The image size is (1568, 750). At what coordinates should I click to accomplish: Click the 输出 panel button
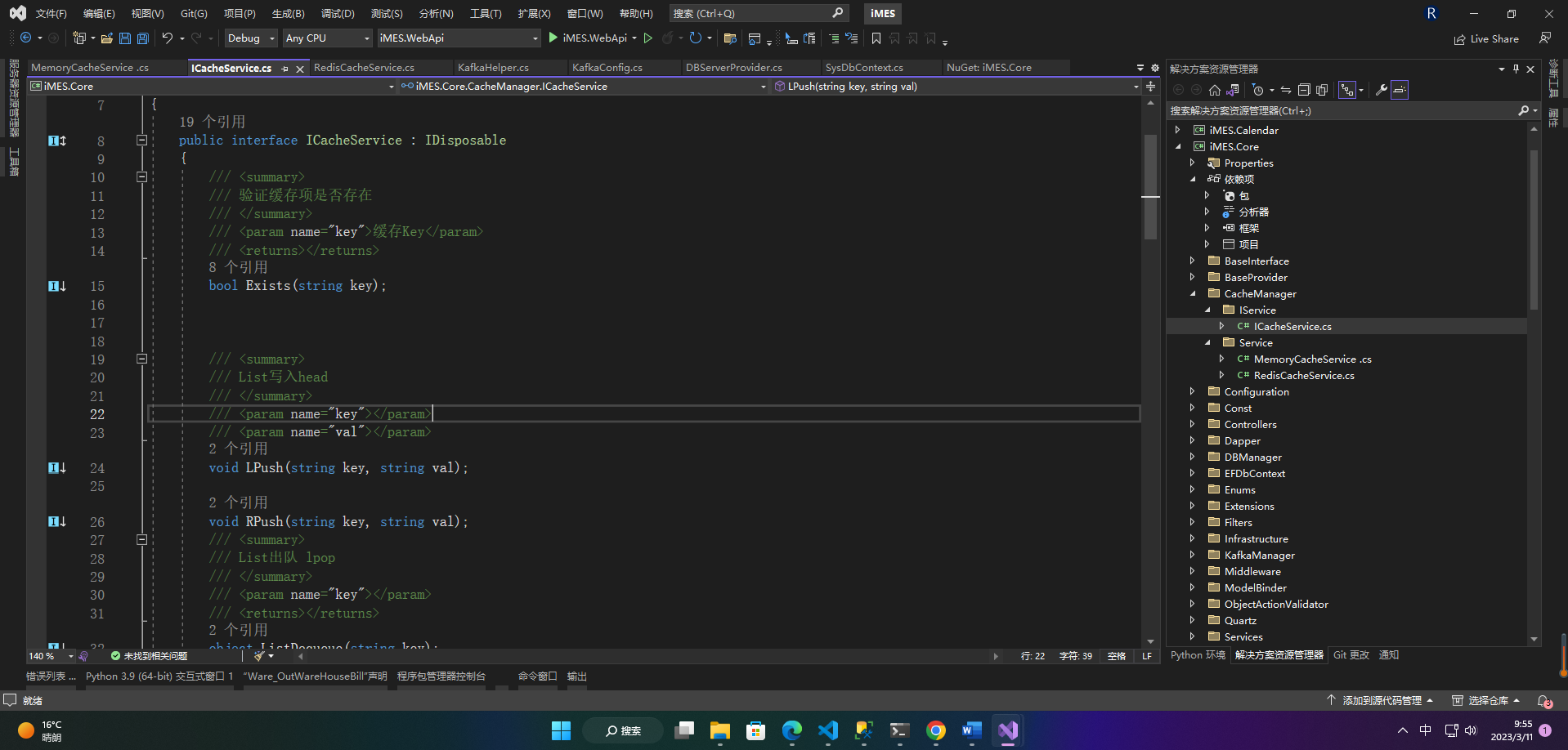pyautogui.click(x=577, y=676)
